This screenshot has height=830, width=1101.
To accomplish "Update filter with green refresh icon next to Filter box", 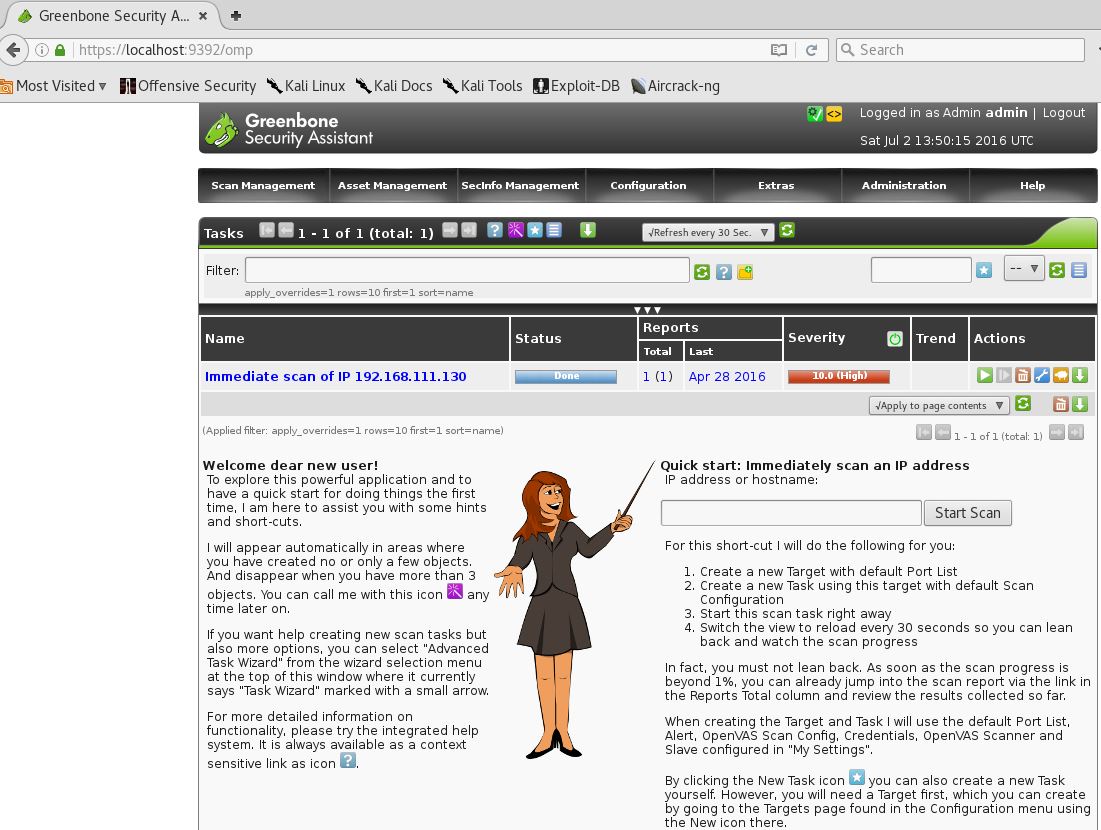I will click(x=701, y=272).
